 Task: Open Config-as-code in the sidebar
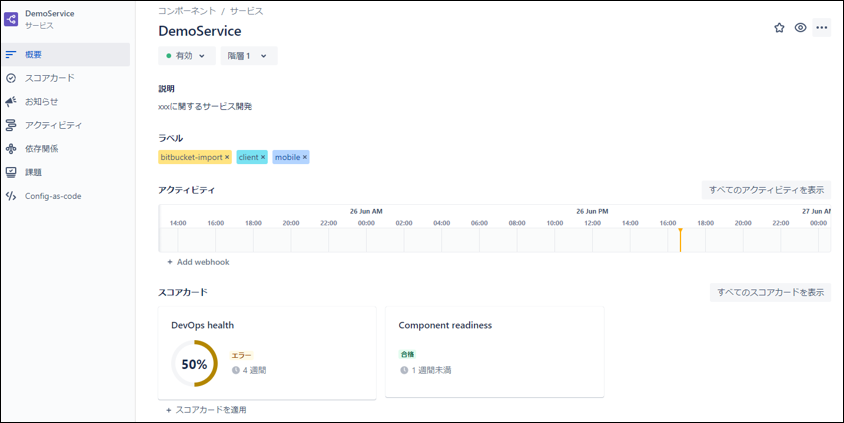[65, 196]
